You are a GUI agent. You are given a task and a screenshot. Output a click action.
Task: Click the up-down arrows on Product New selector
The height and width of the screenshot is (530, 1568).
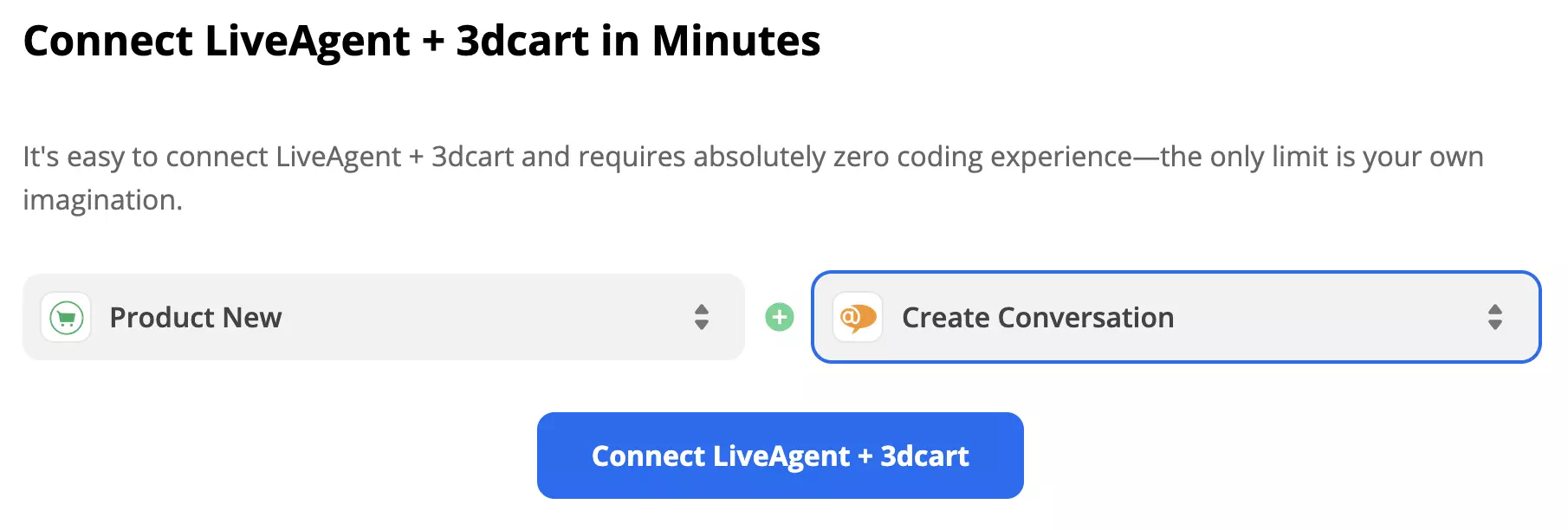[x=702, y=317]
